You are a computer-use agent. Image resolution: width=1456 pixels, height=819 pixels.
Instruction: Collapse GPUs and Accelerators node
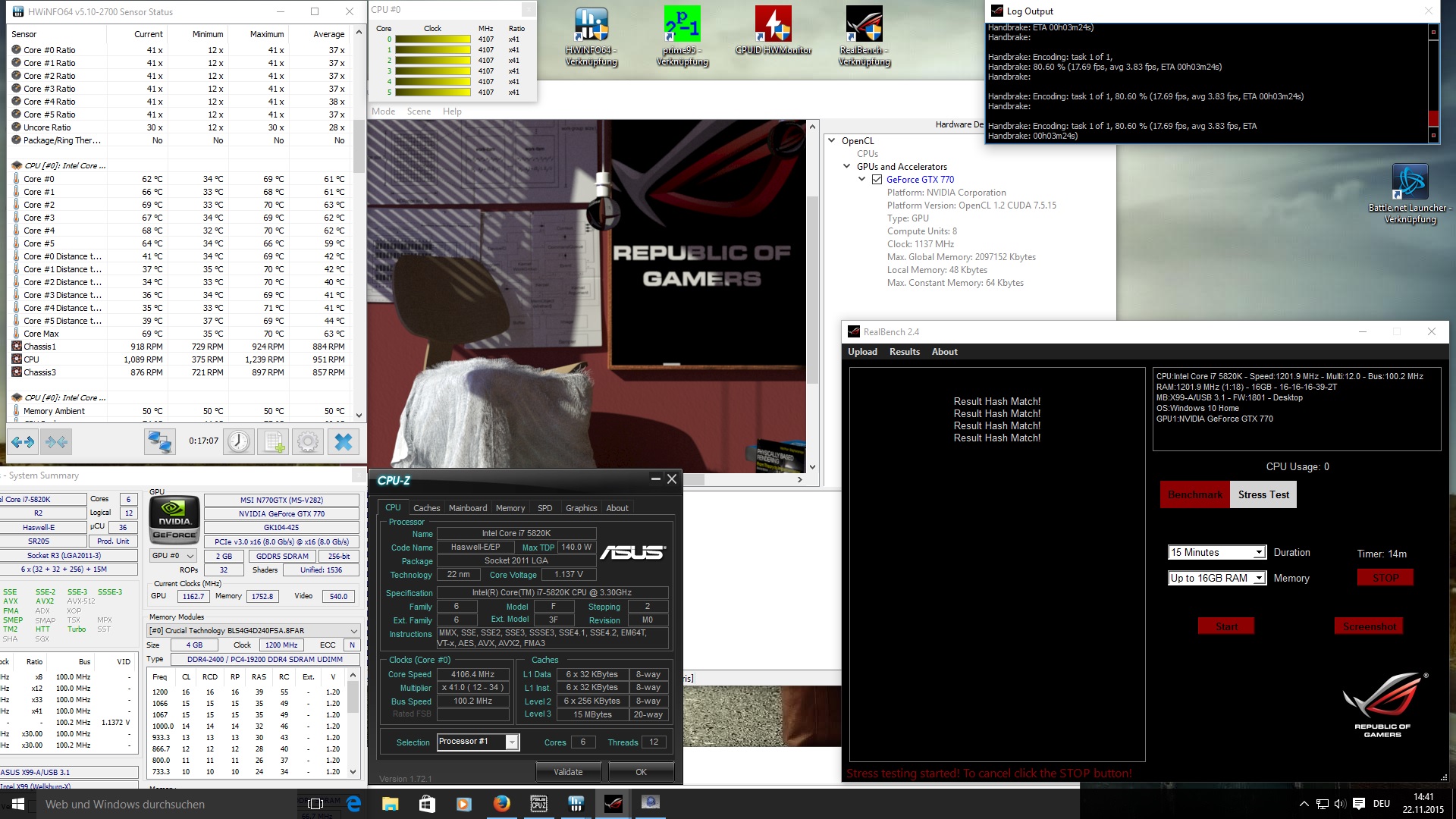click(x=847, y=166)
